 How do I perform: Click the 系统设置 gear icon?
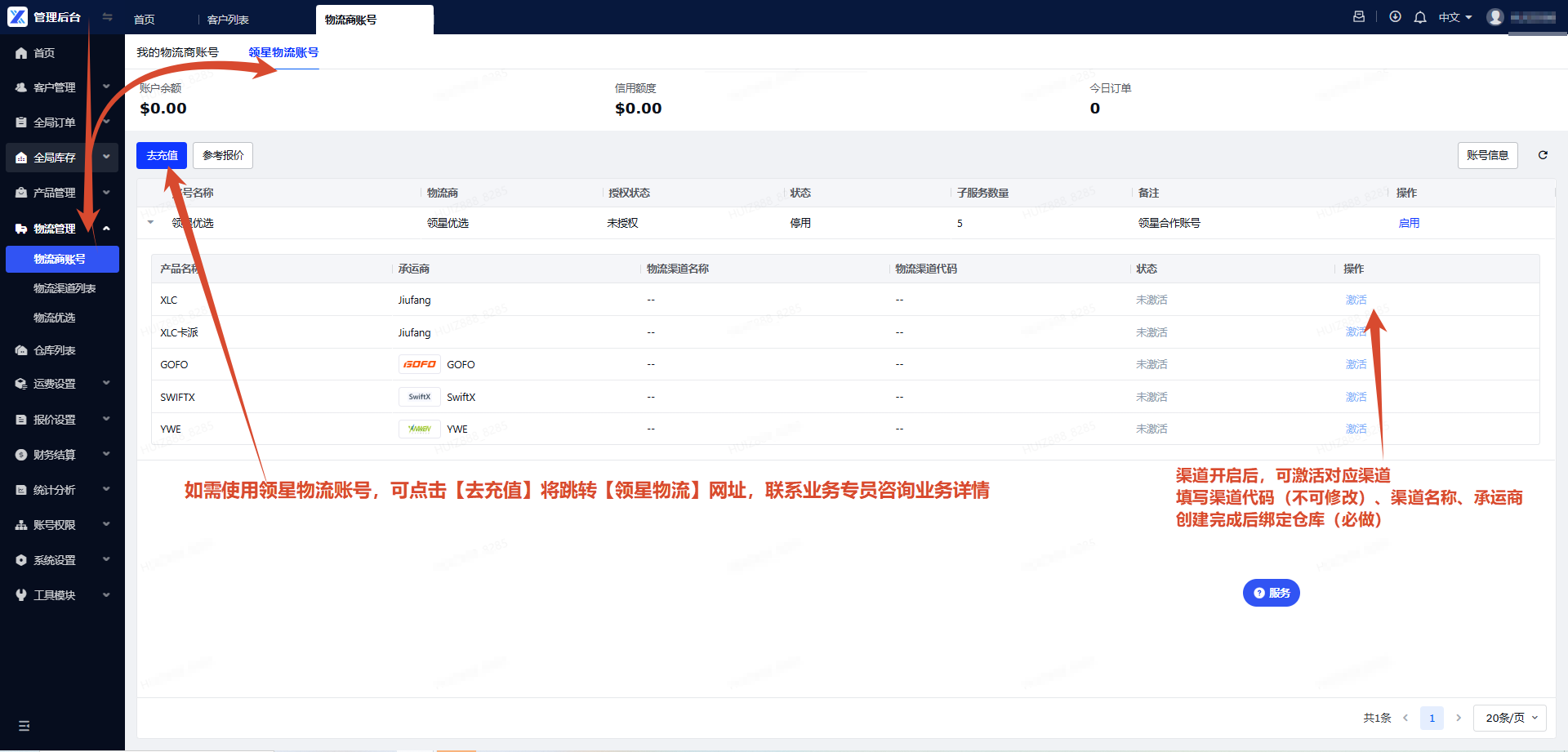pyautogui.click(x=21, y=560)
